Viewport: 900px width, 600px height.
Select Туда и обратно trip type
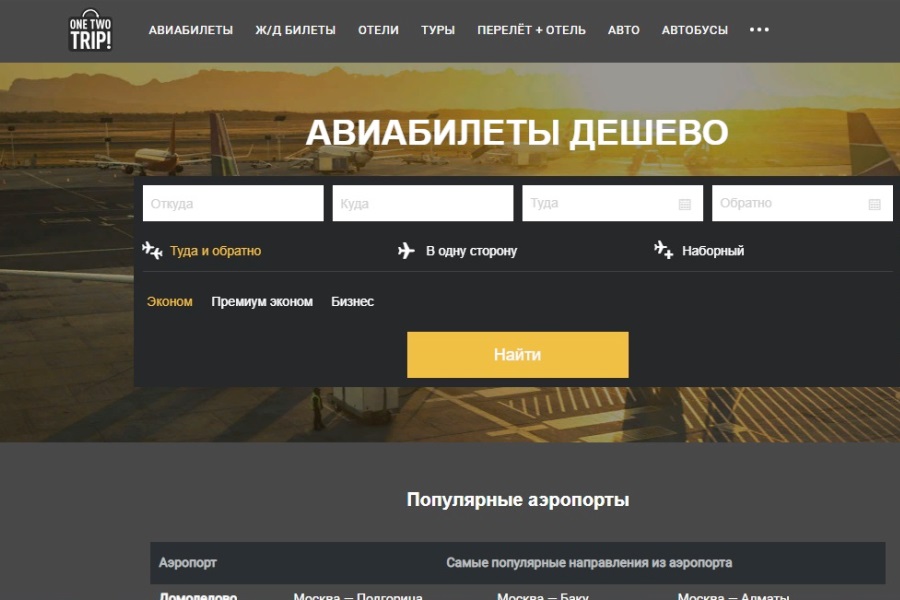[215, 251]
